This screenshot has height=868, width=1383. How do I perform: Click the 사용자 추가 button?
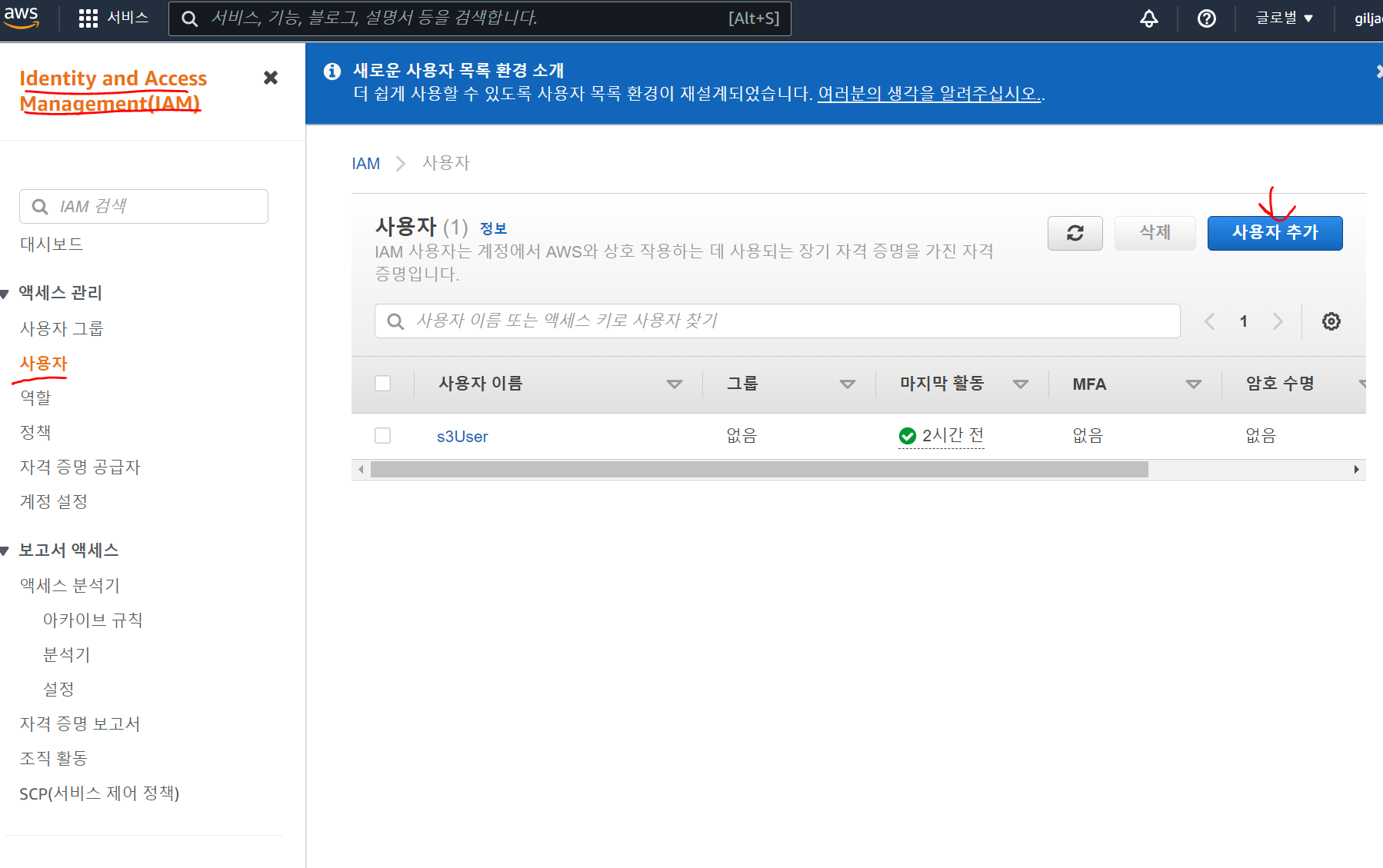1275,233
